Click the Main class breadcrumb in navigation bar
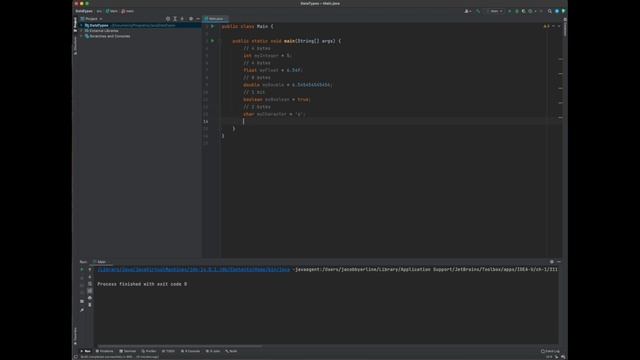 click(x=111, y=11)
